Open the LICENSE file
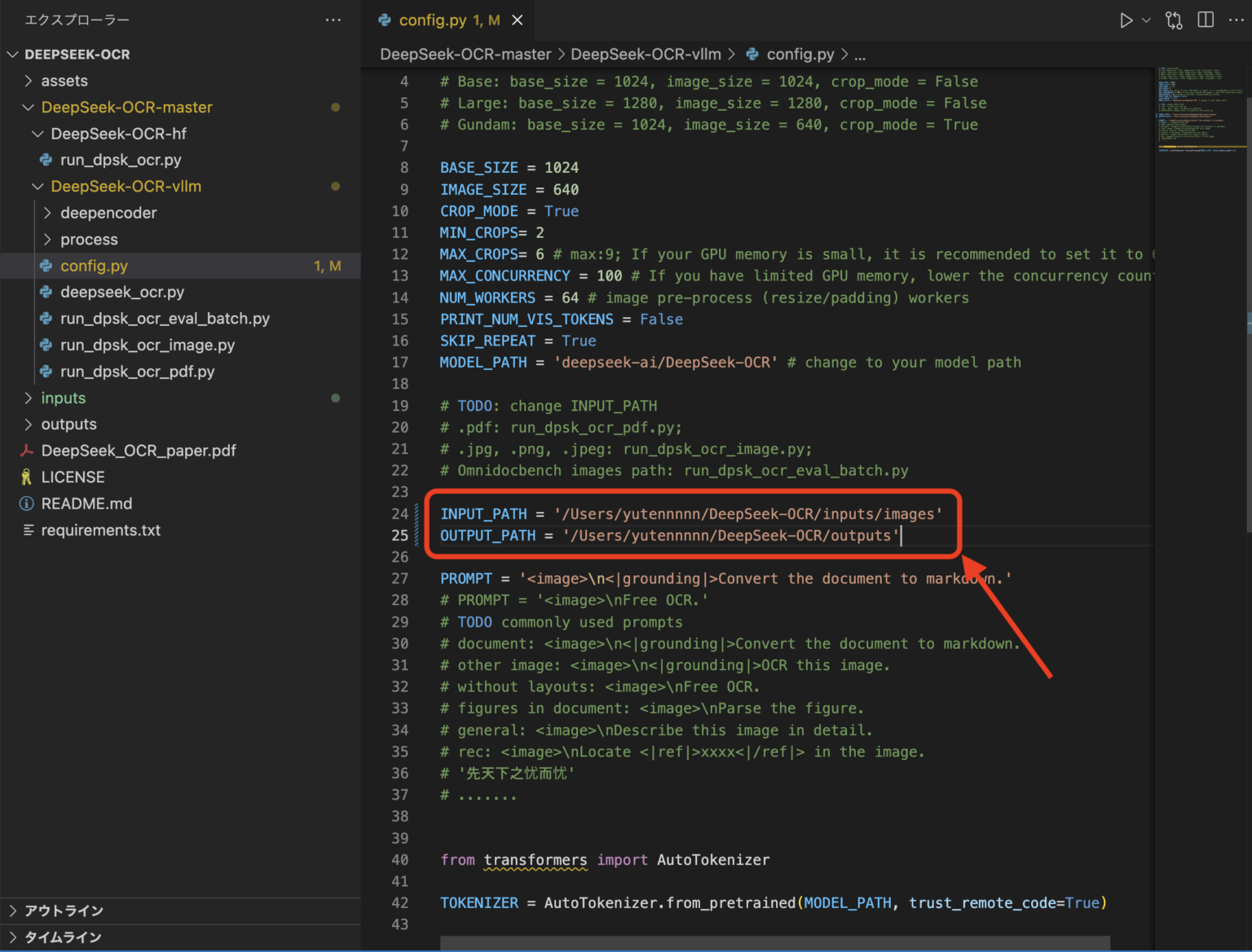This screenshot has width=1252, height=952. pyautogui.click(x=73, y=477)
